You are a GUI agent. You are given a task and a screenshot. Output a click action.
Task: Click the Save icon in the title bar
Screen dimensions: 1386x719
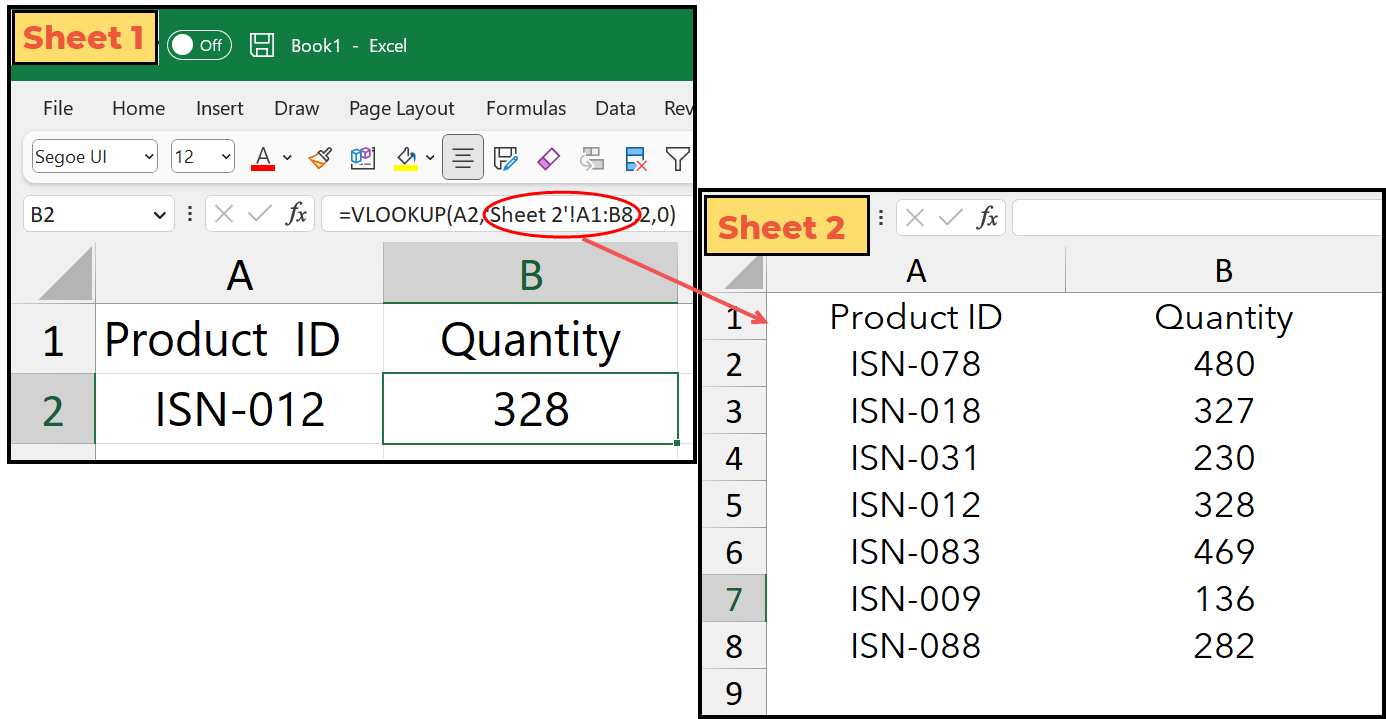click(x=262, y=45)
